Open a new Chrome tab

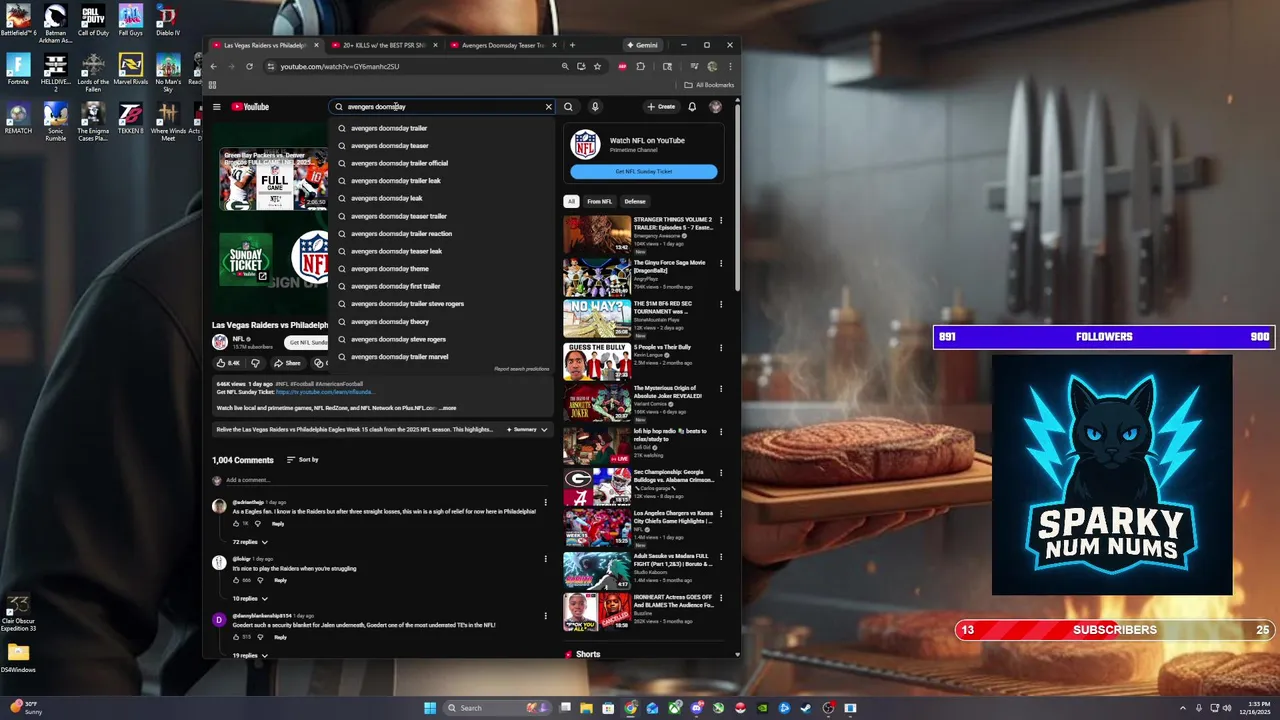point(572,45)
